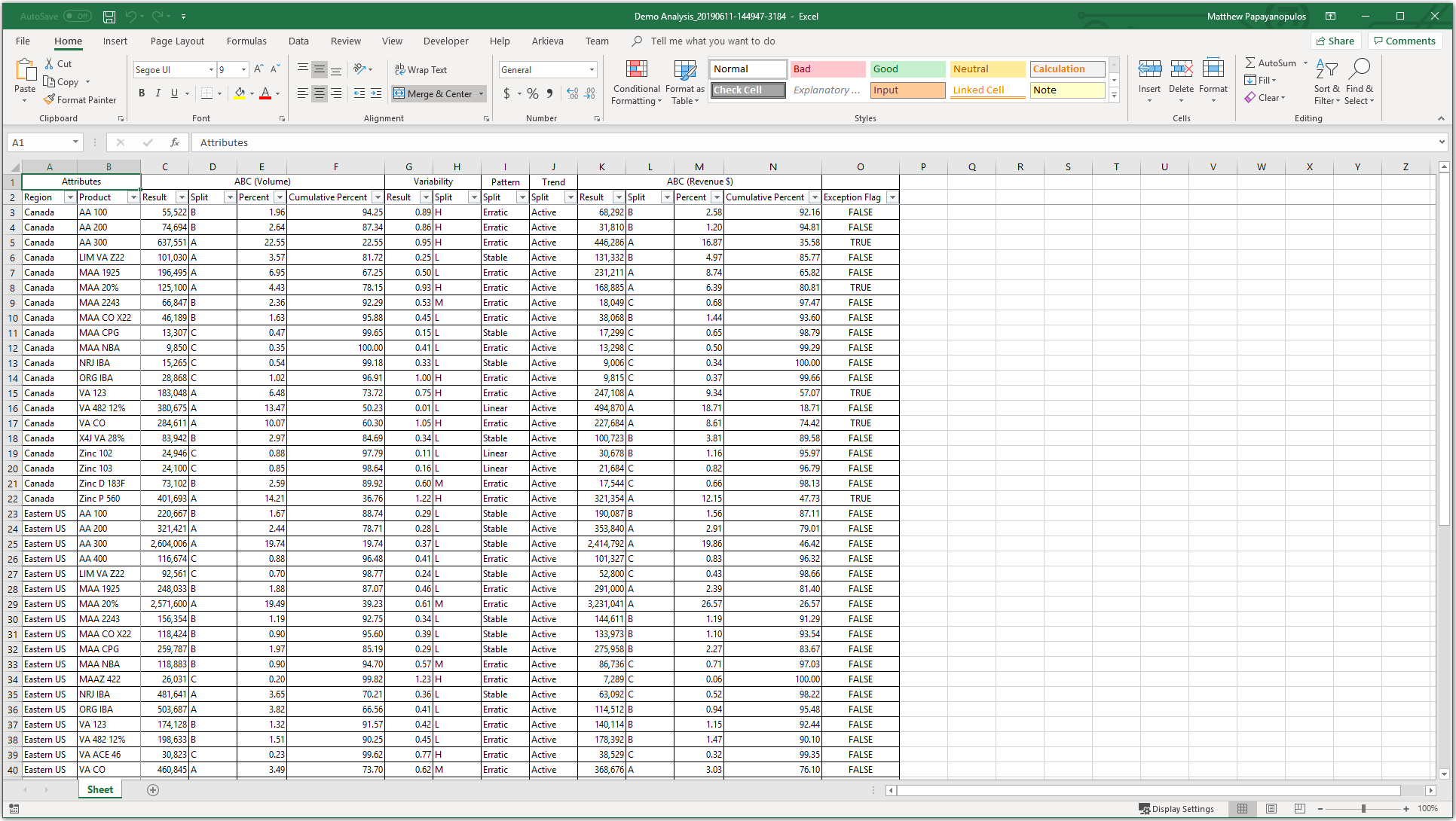Open the Cumulative Percent filter in column F
The height and width of the screenshot is (821, 1456).
[378, 197]
